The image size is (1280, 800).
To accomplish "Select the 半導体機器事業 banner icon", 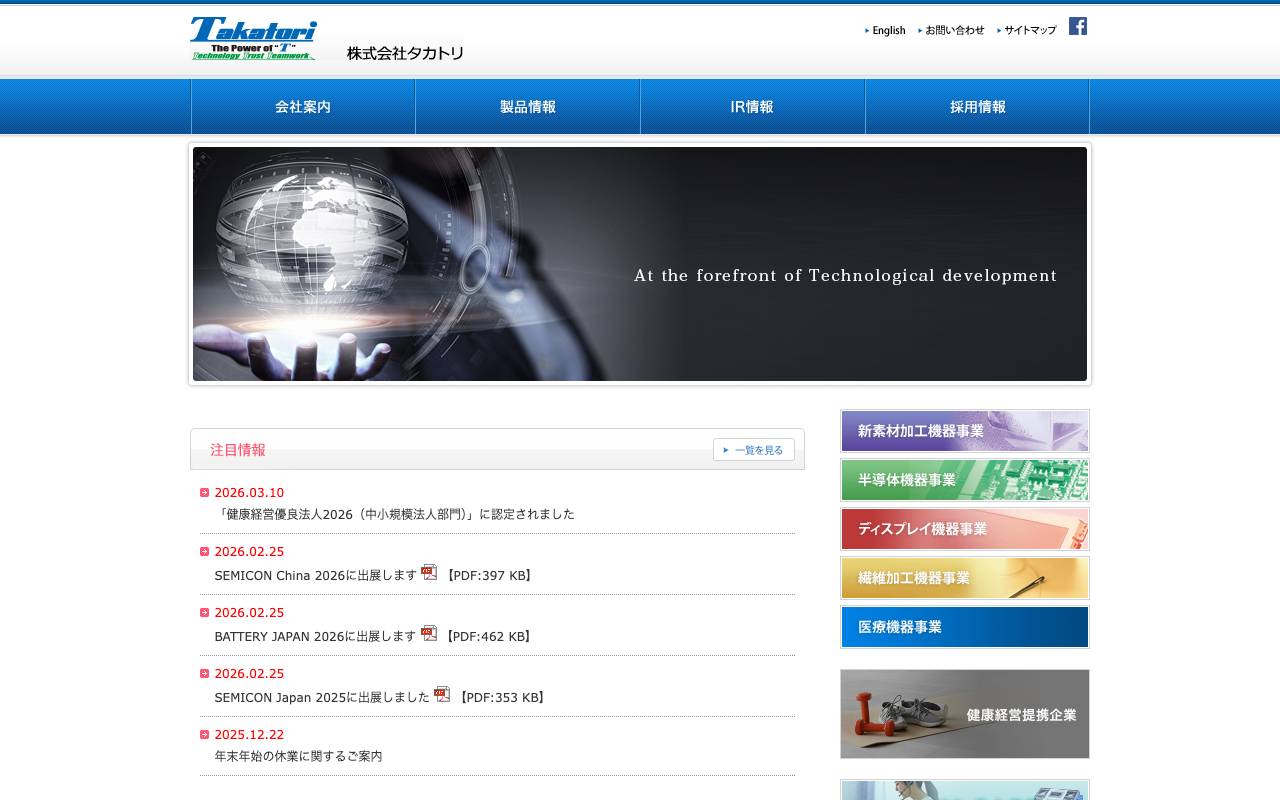I will pos(964,480).
